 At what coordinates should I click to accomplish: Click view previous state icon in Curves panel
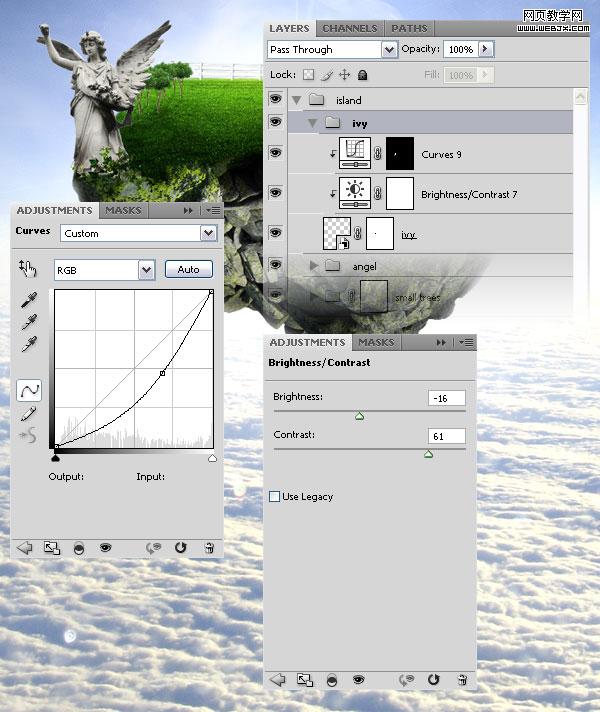pos(153,548)
